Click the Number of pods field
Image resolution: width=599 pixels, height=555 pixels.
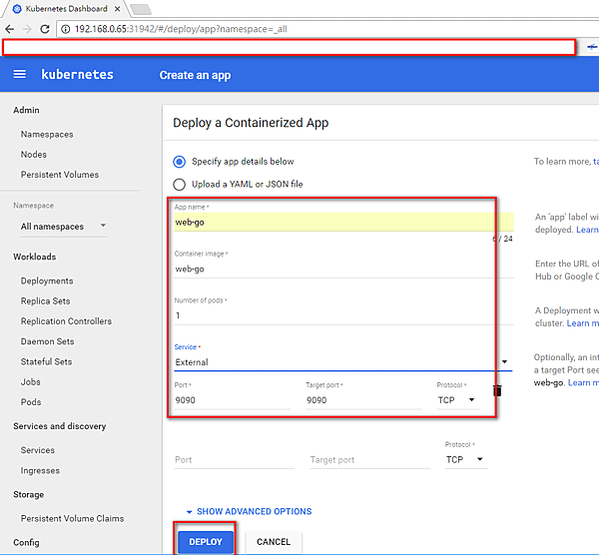(x=343, y=316)
